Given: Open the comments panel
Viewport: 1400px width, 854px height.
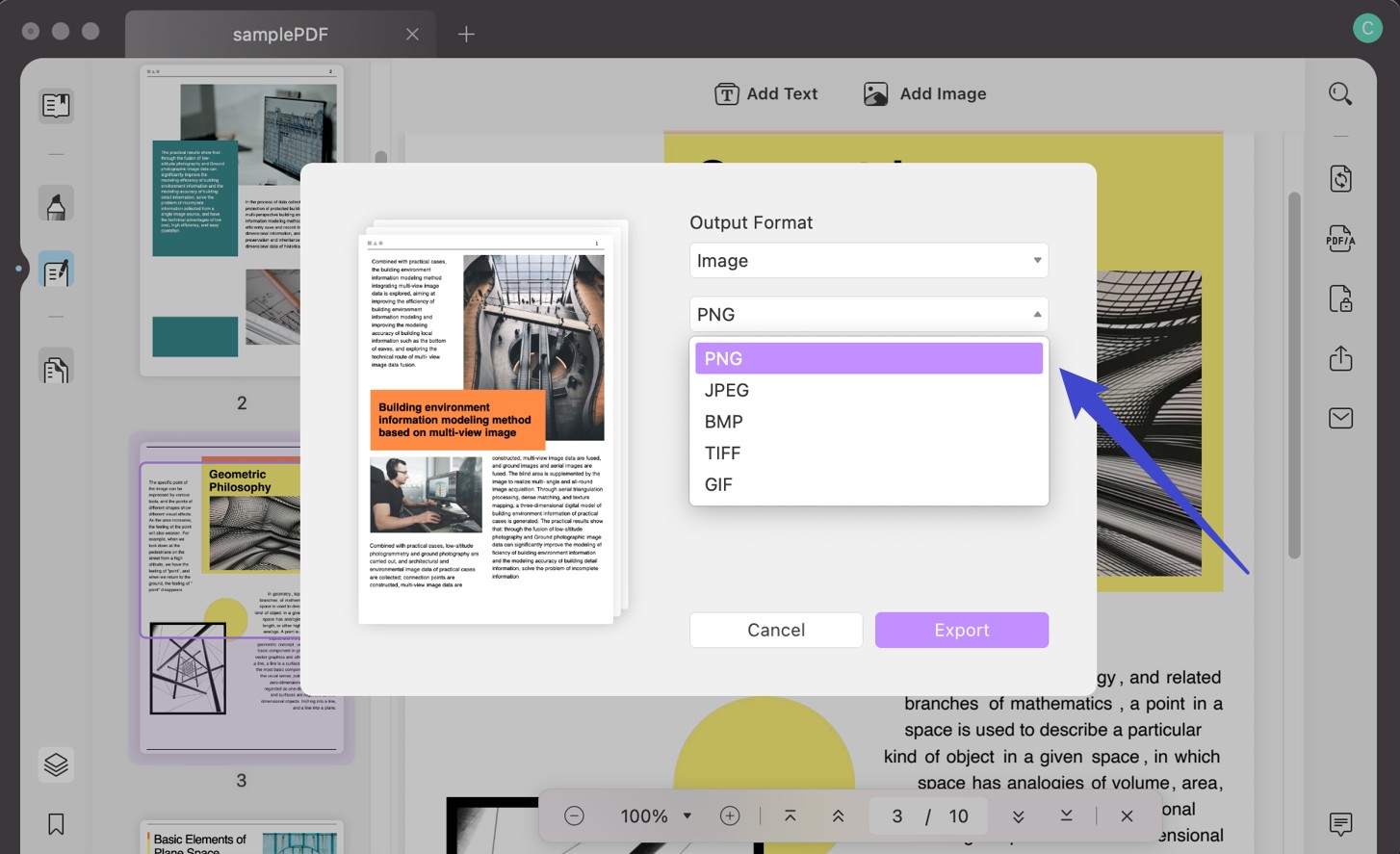Looking at the screenshot, I should [x=1340, y=824].
